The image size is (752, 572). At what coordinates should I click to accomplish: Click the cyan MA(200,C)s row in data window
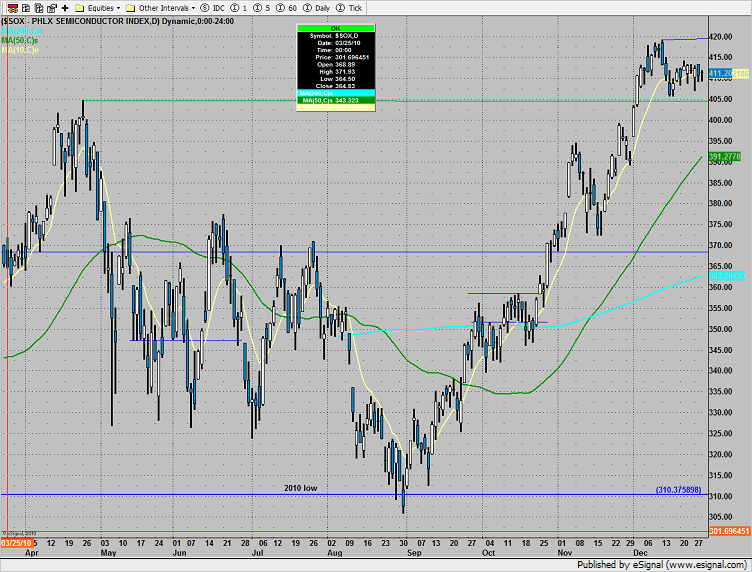tap(336, 93)
